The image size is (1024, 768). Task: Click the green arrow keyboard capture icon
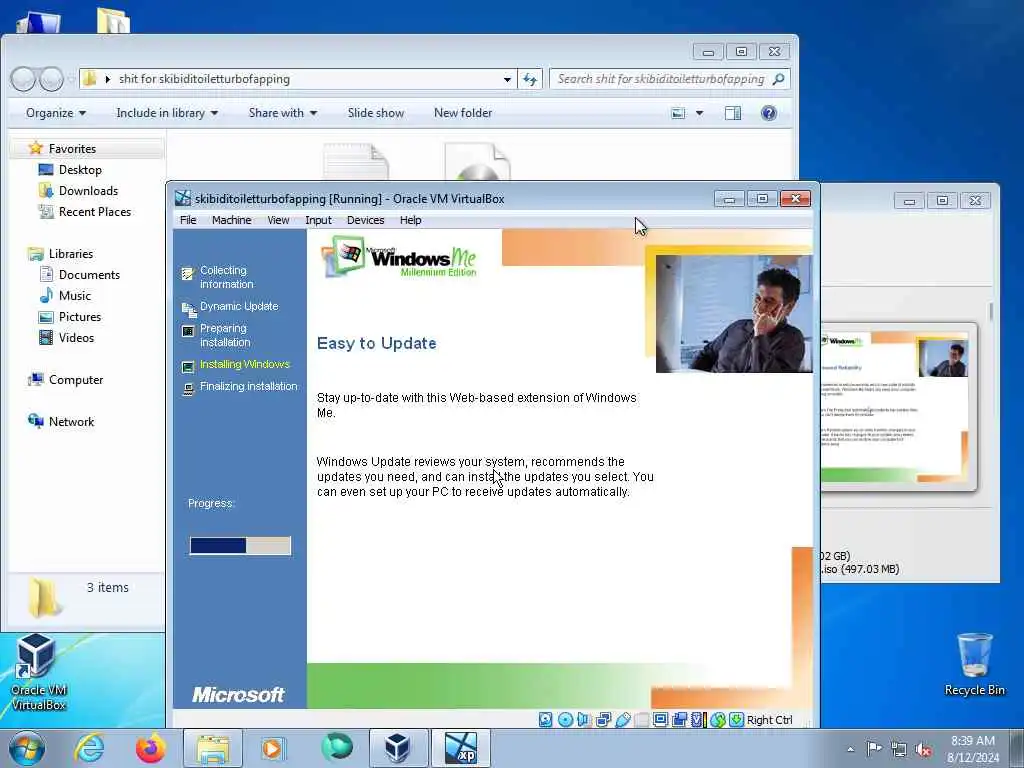[x=736, y=720]
